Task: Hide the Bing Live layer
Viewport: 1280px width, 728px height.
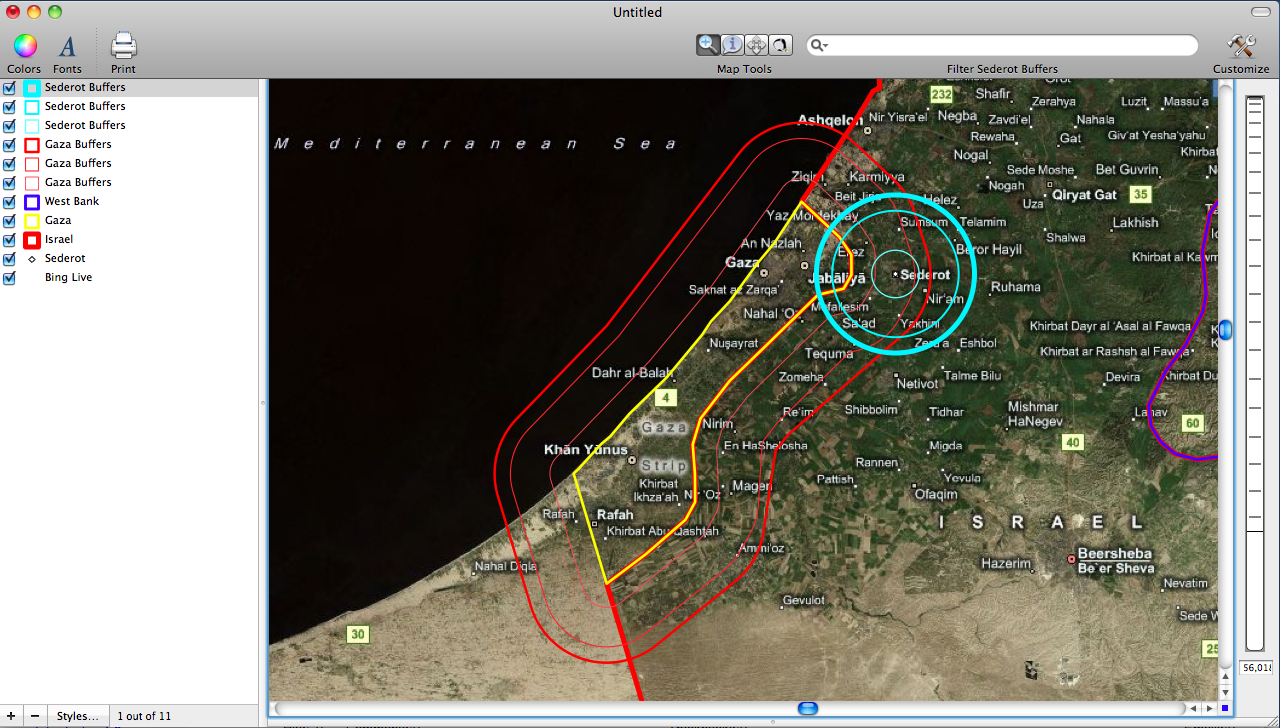Action: pyautogui.click(x=10, y=278)
